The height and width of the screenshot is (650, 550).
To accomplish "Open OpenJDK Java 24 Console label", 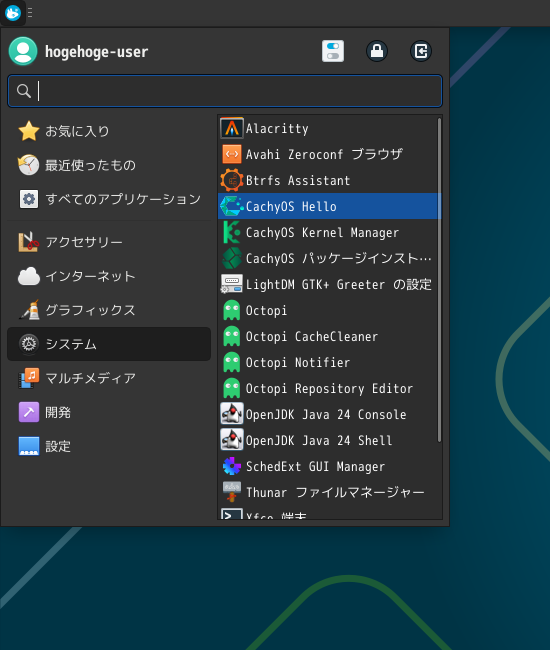I will point(326,415).
